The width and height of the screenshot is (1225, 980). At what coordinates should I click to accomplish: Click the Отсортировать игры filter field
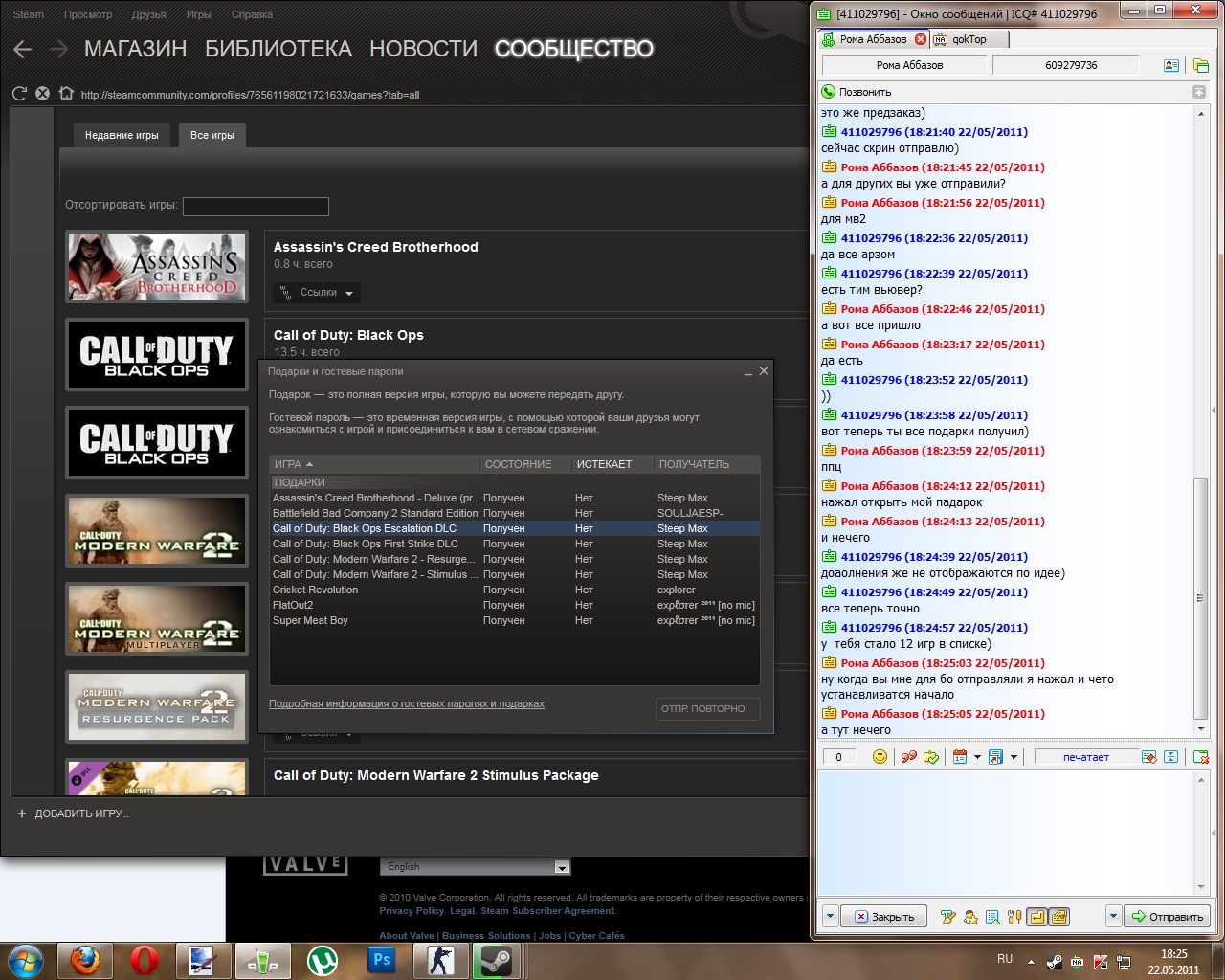256,206
